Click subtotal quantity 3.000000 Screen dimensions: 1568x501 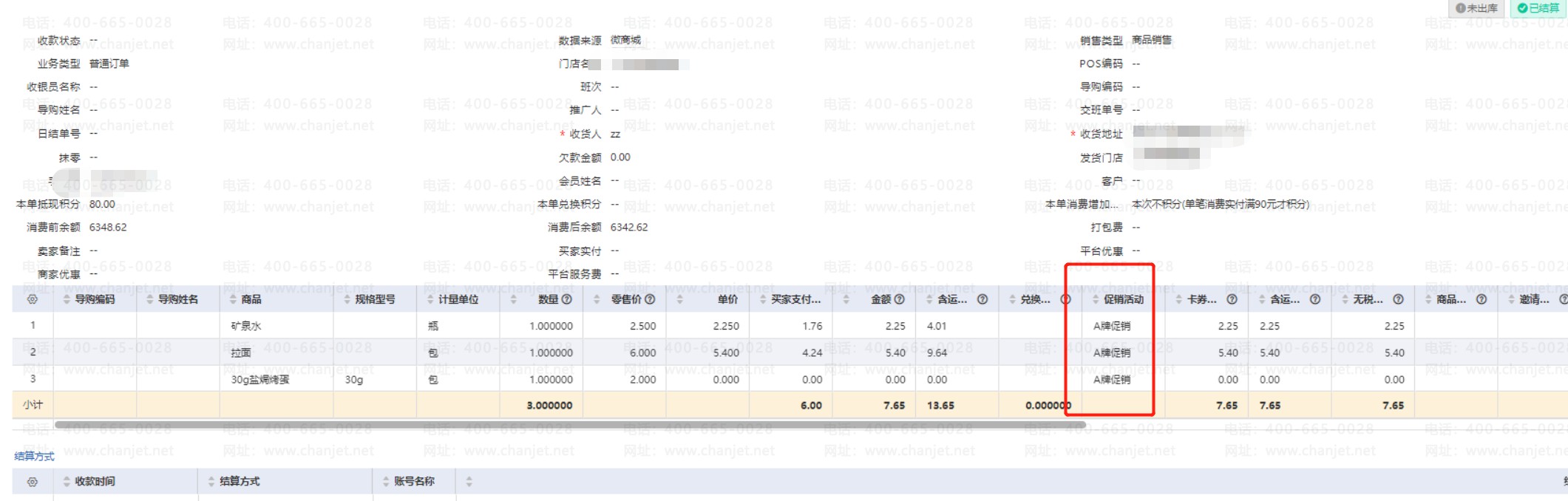click(x=549, y=405)
